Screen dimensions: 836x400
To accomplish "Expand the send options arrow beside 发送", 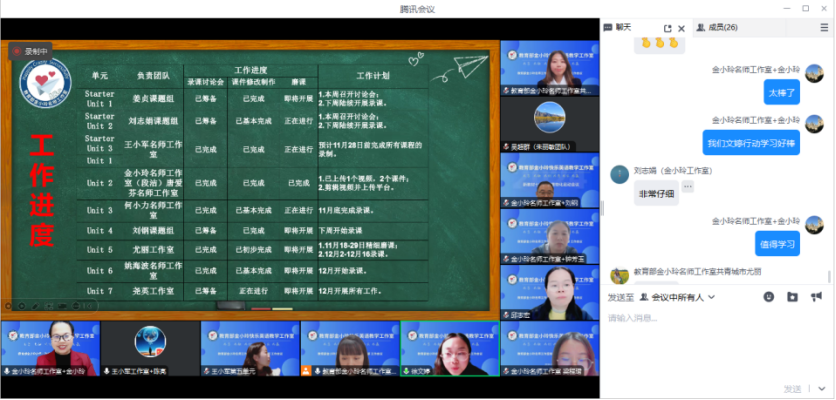I will coord(822,389).
